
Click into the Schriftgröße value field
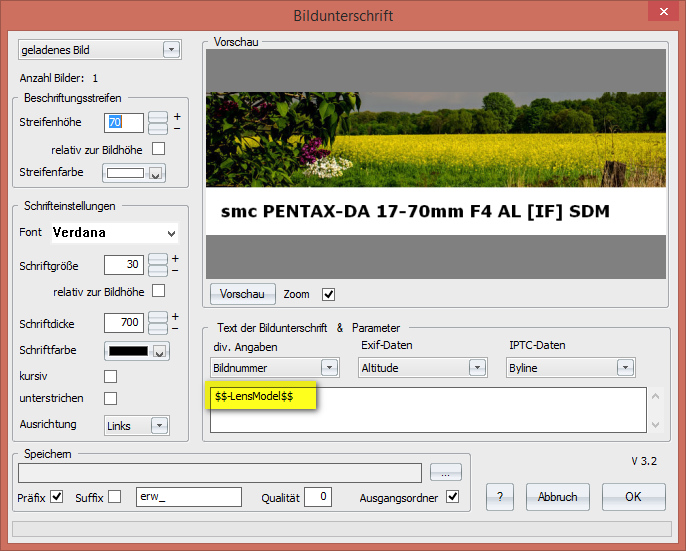click(124, 265)
